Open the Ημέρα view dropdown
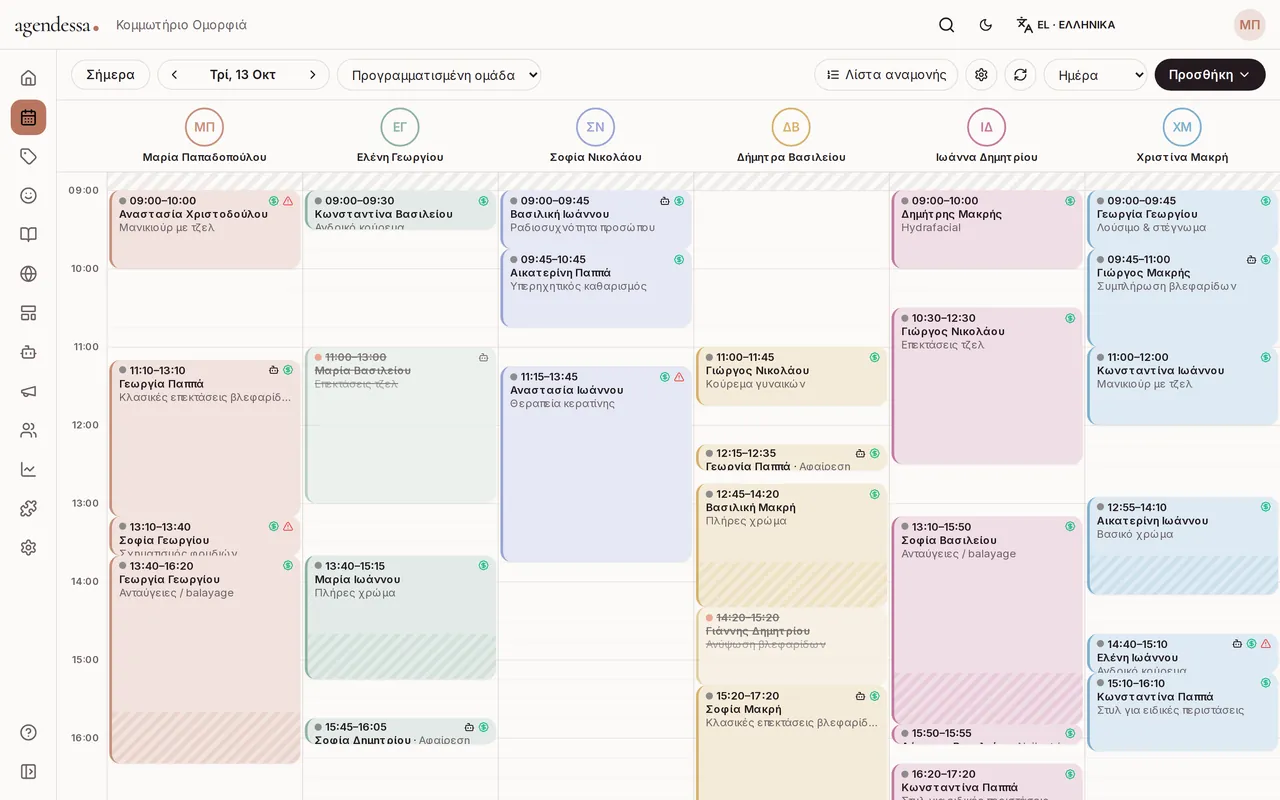The width and height of the screenshot is (1280, 800). (1095, 75)
